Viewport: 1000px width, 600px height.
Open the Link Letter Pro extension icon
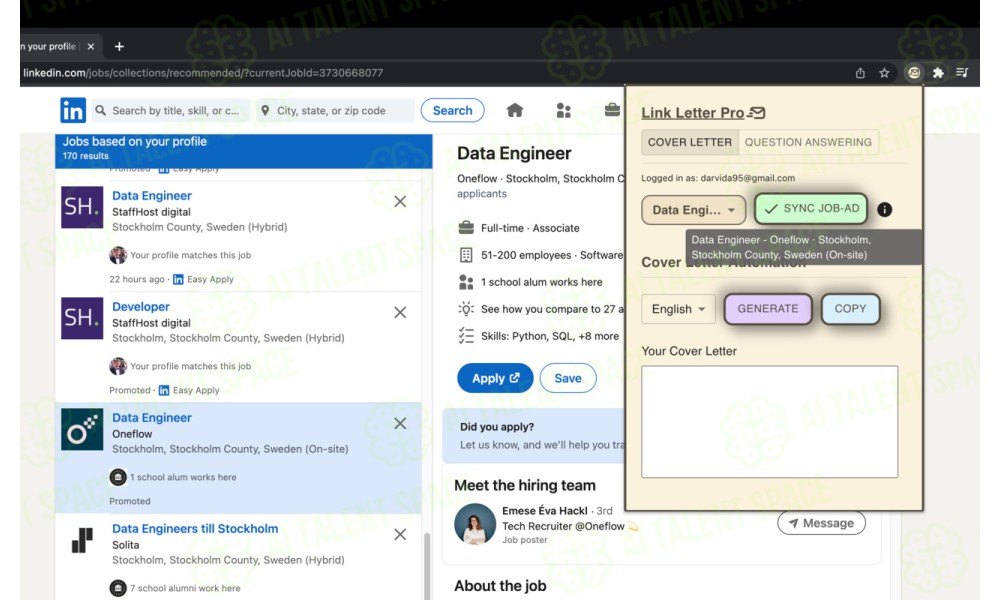[914, 73]
